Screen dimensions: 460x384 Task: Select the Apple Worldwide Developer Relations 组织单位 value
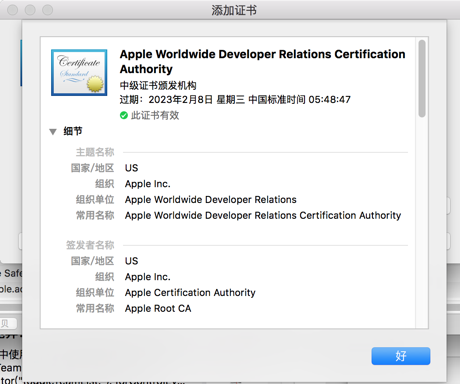coord(211,200)
